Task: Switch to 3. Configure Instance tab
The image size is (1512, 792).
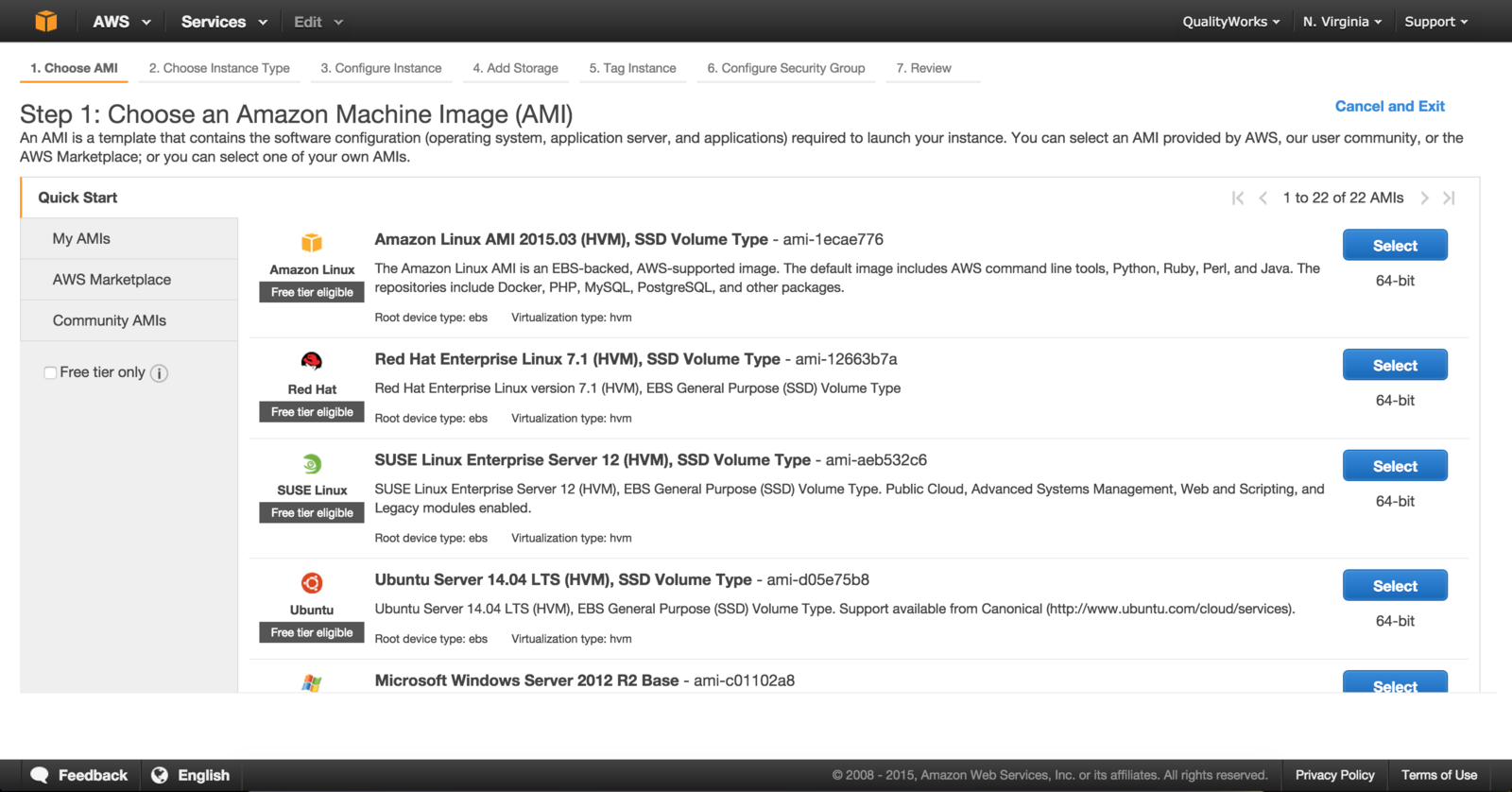Action: point(381,68)
